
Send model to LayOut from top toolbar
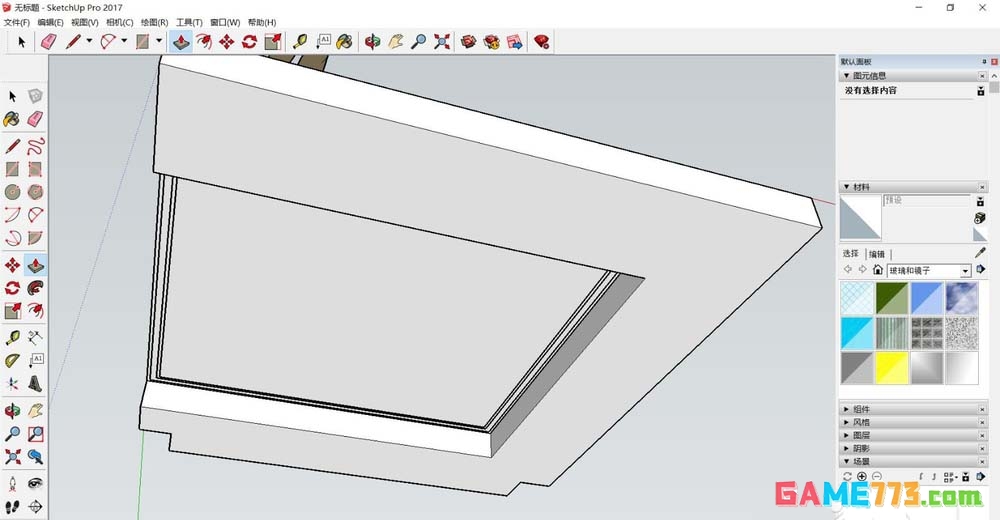[x=515, y=42]
